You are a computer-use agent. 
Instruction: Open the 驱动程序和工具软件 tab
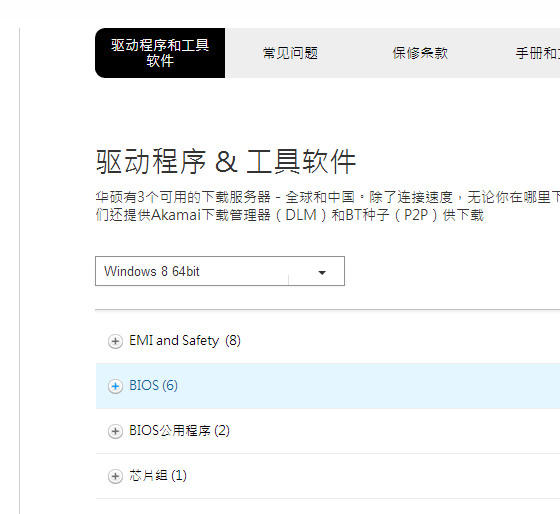tap(160, 53)
